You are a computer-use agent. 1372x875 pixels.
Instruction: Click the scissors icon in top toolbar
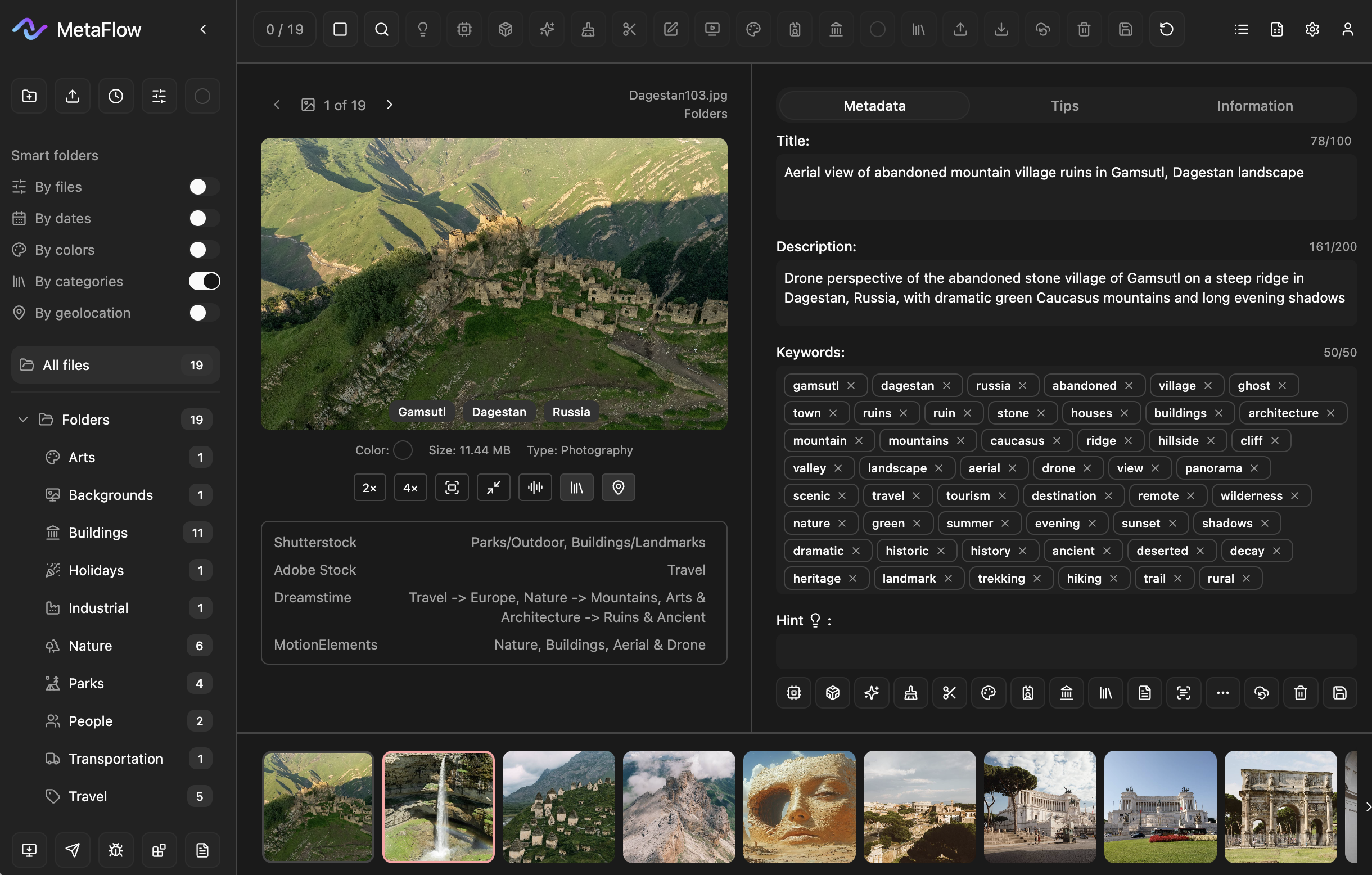(629, 29)
